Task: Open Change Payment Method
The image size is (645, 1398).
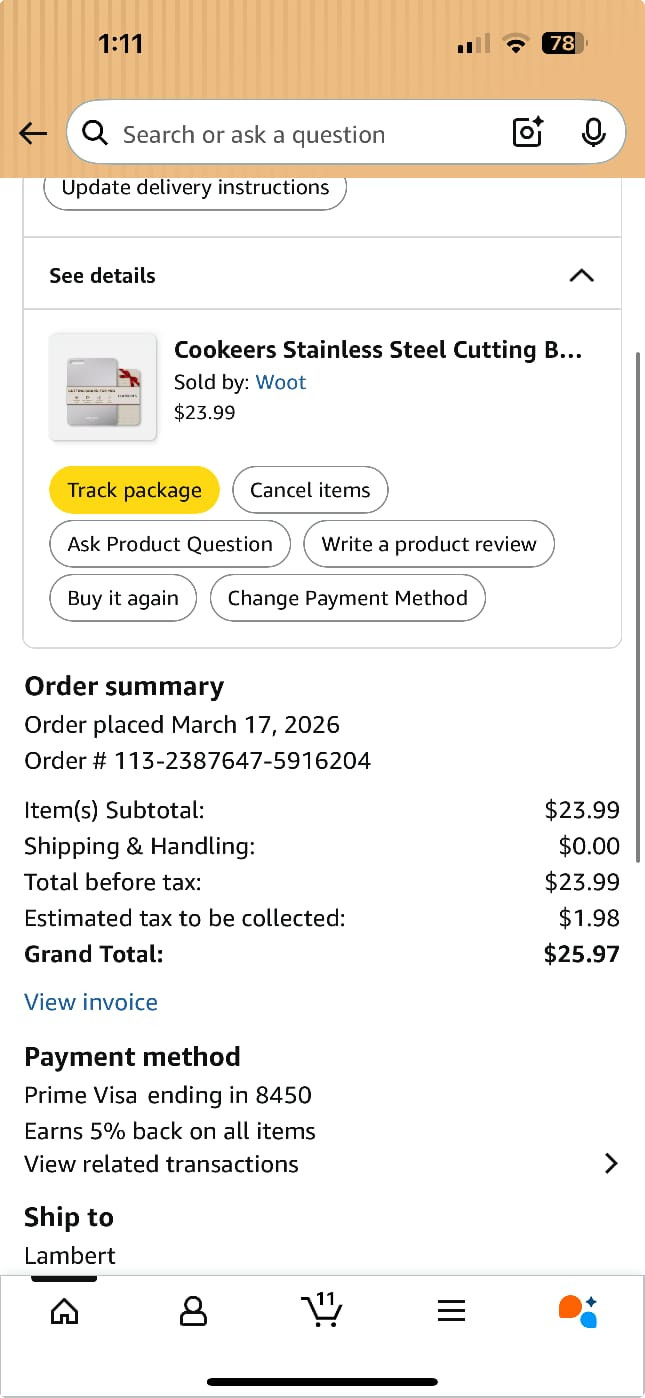Action: (347, 598)
